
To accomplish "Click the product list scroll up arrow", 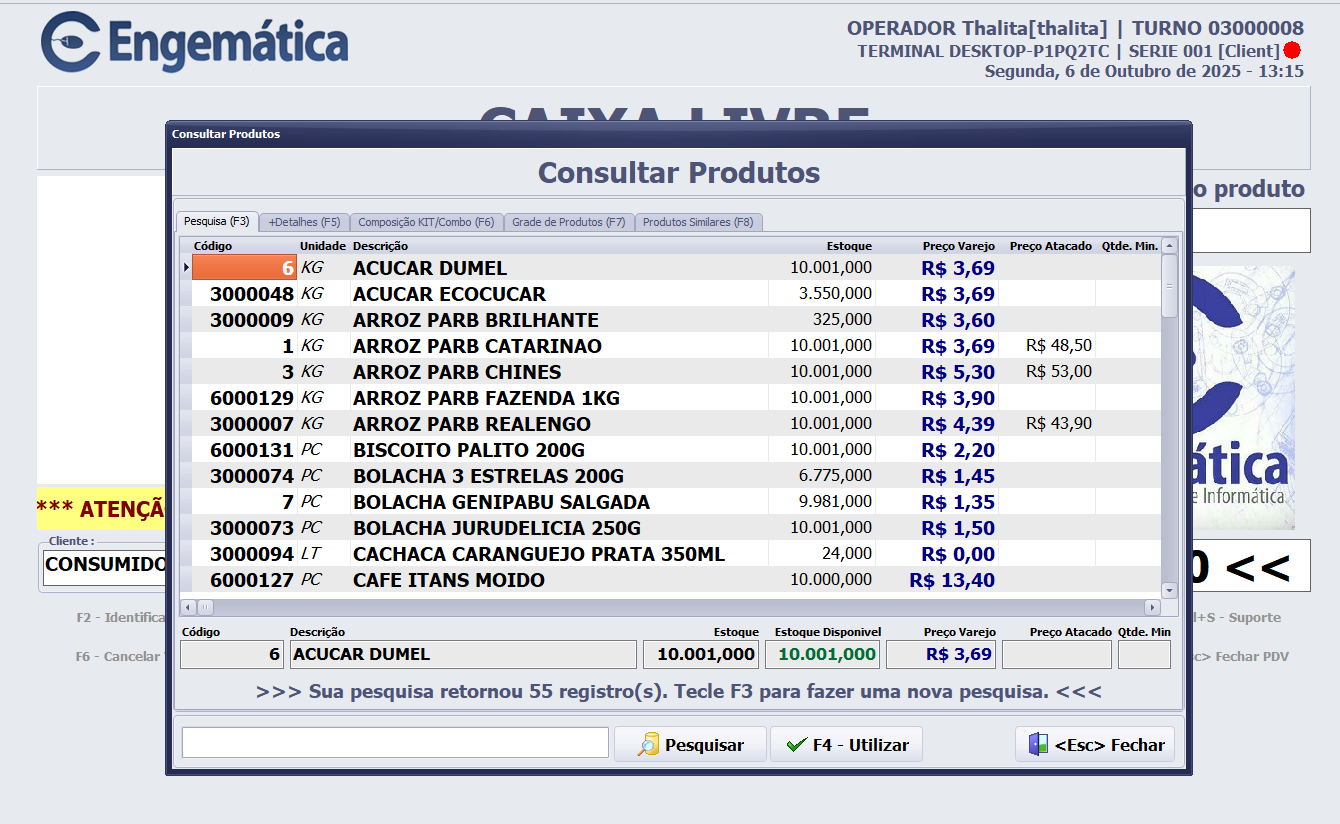I will [x=1169, y=246].
